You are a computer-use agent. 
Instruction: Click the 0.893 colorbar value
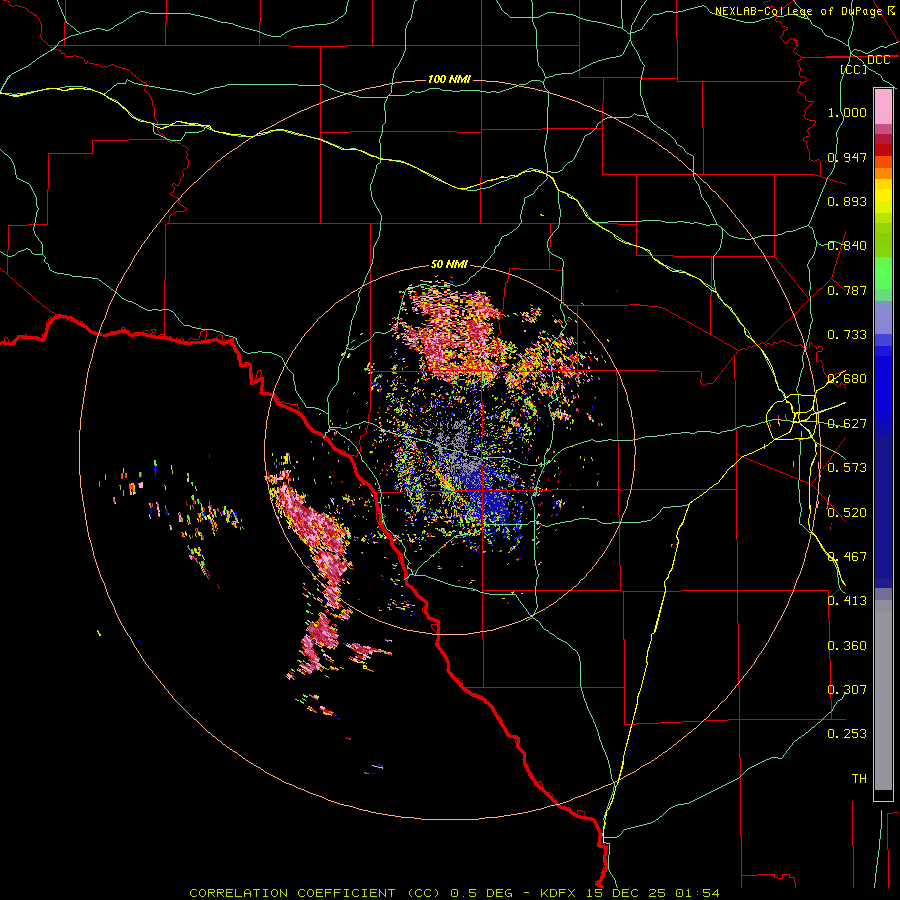click(x=847, y=201)
